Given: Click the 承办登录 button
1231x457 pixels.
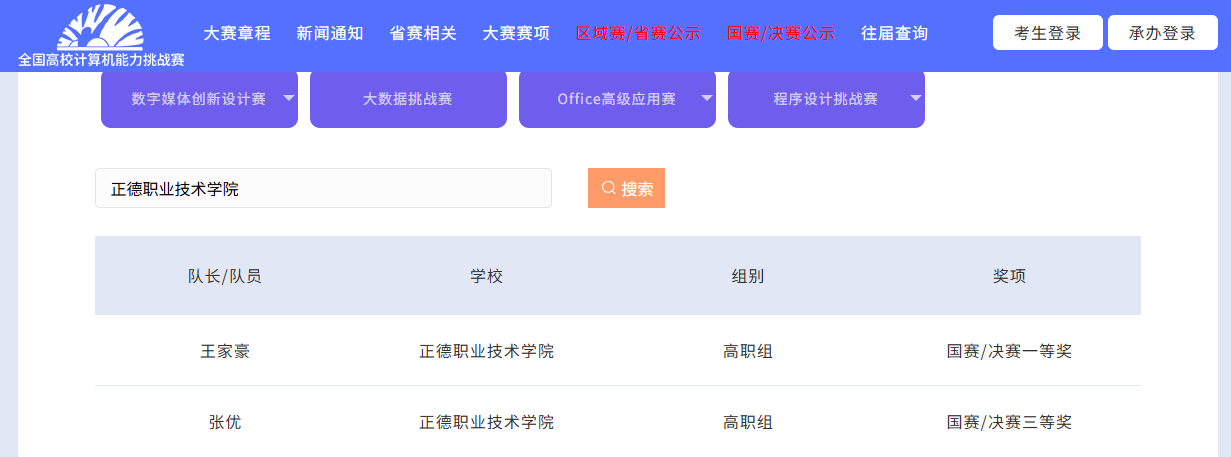Looking at the screenshot, I should point(1162,33).
